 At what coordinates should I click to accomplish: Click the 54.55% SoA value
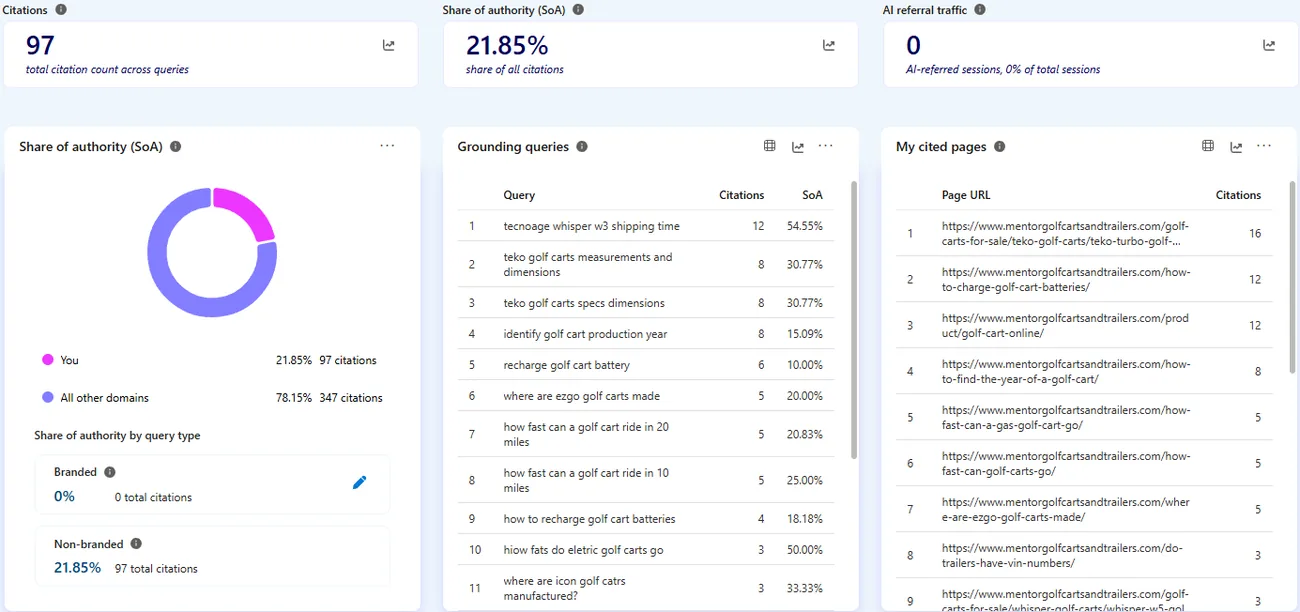pyautogui.click(x=805, y=226)
